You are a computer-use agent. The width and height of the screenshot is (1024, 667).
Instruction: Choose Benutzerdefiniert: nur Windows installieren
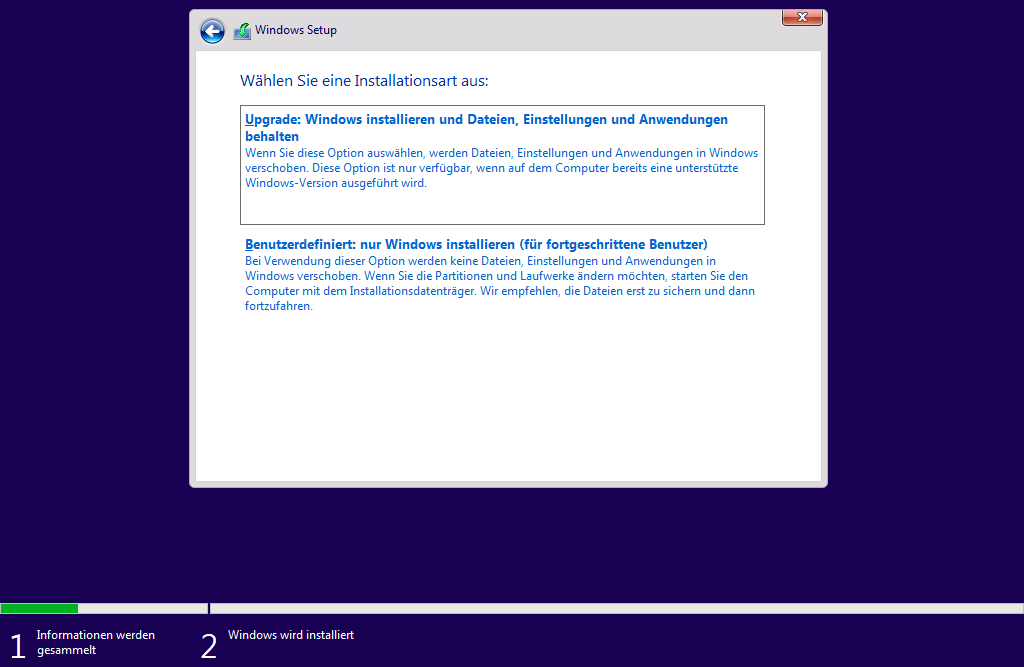(x=476, y=244)
